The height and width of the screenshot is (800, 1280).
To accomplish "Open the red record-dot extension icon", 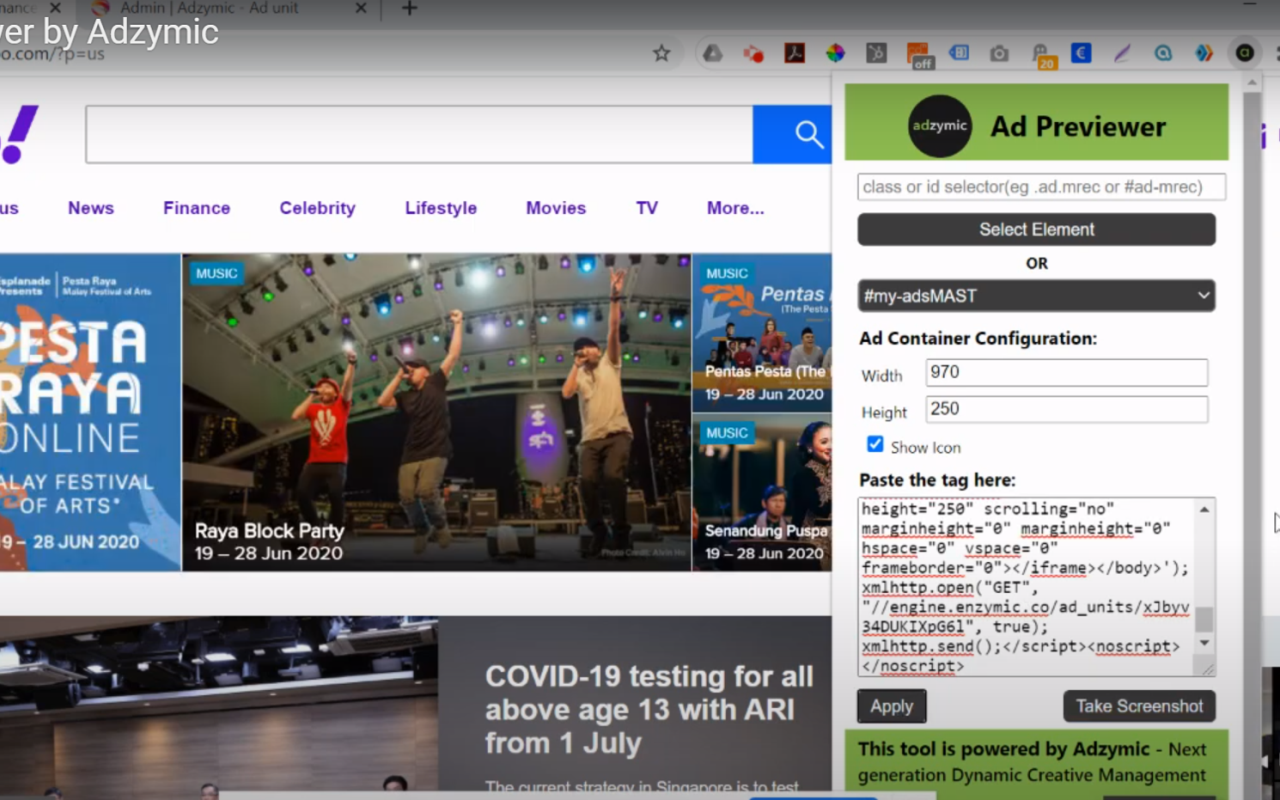I will coord(753,53).
